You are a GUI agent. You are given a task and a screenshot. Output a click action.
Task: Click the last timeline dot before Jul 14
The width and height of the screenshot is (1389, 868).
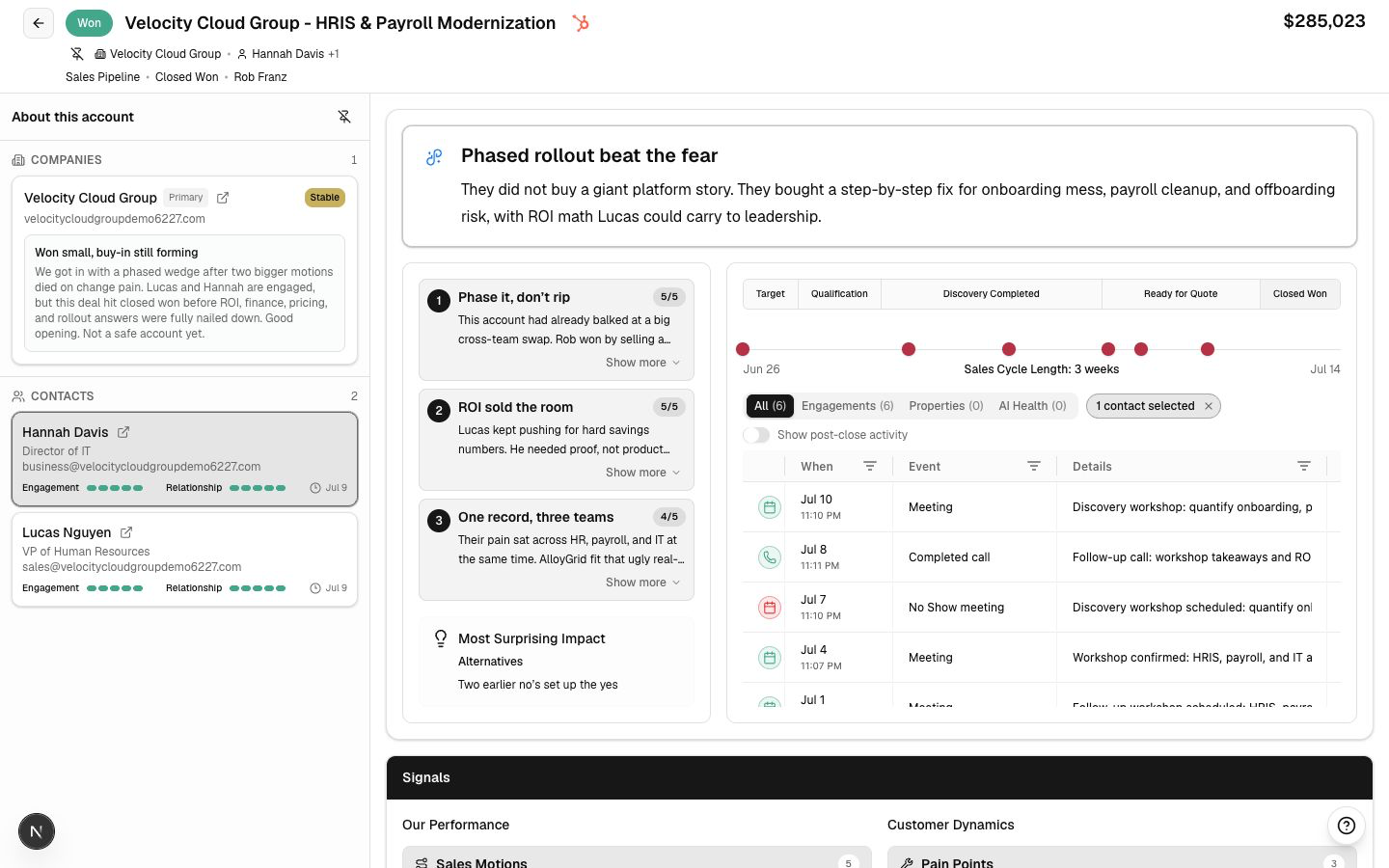click(1208, 349)
